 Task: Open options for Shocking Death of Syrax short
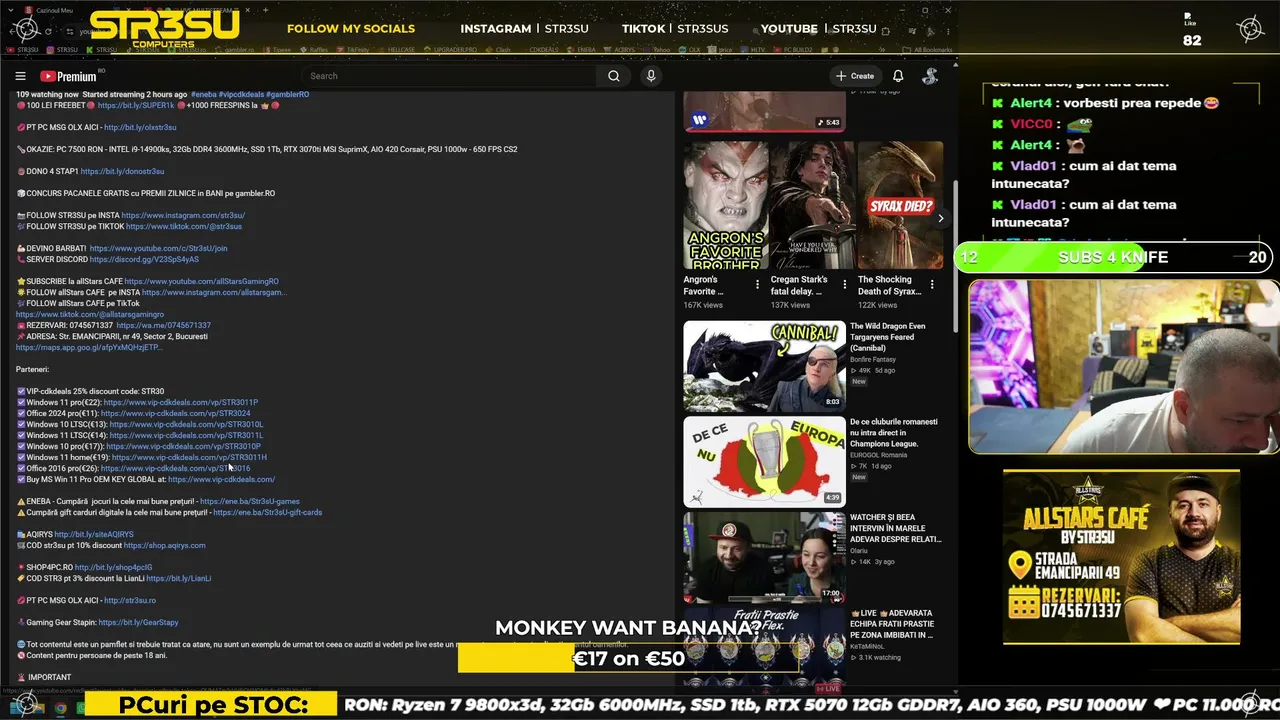point(932,285)
